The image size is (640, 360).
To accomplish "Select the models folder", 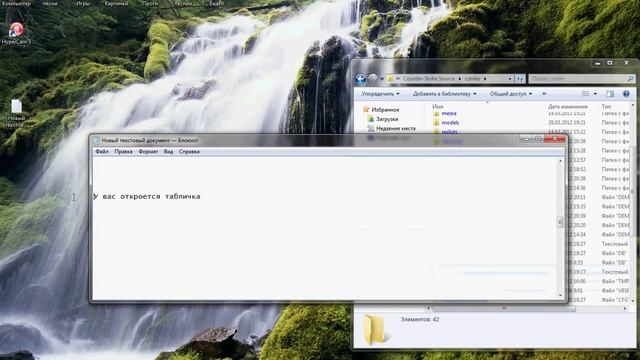I will coord(450,122).
